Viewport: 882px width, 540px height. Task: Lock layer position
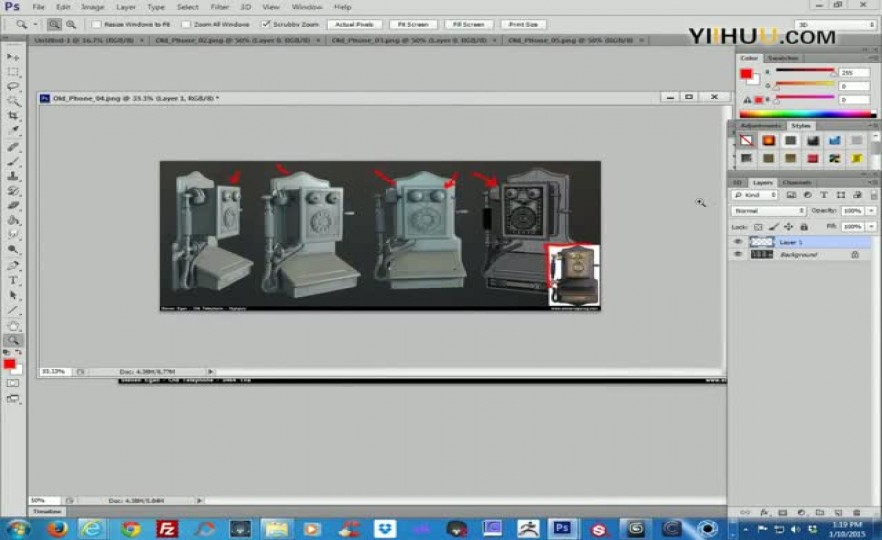[x=789, y=227]
